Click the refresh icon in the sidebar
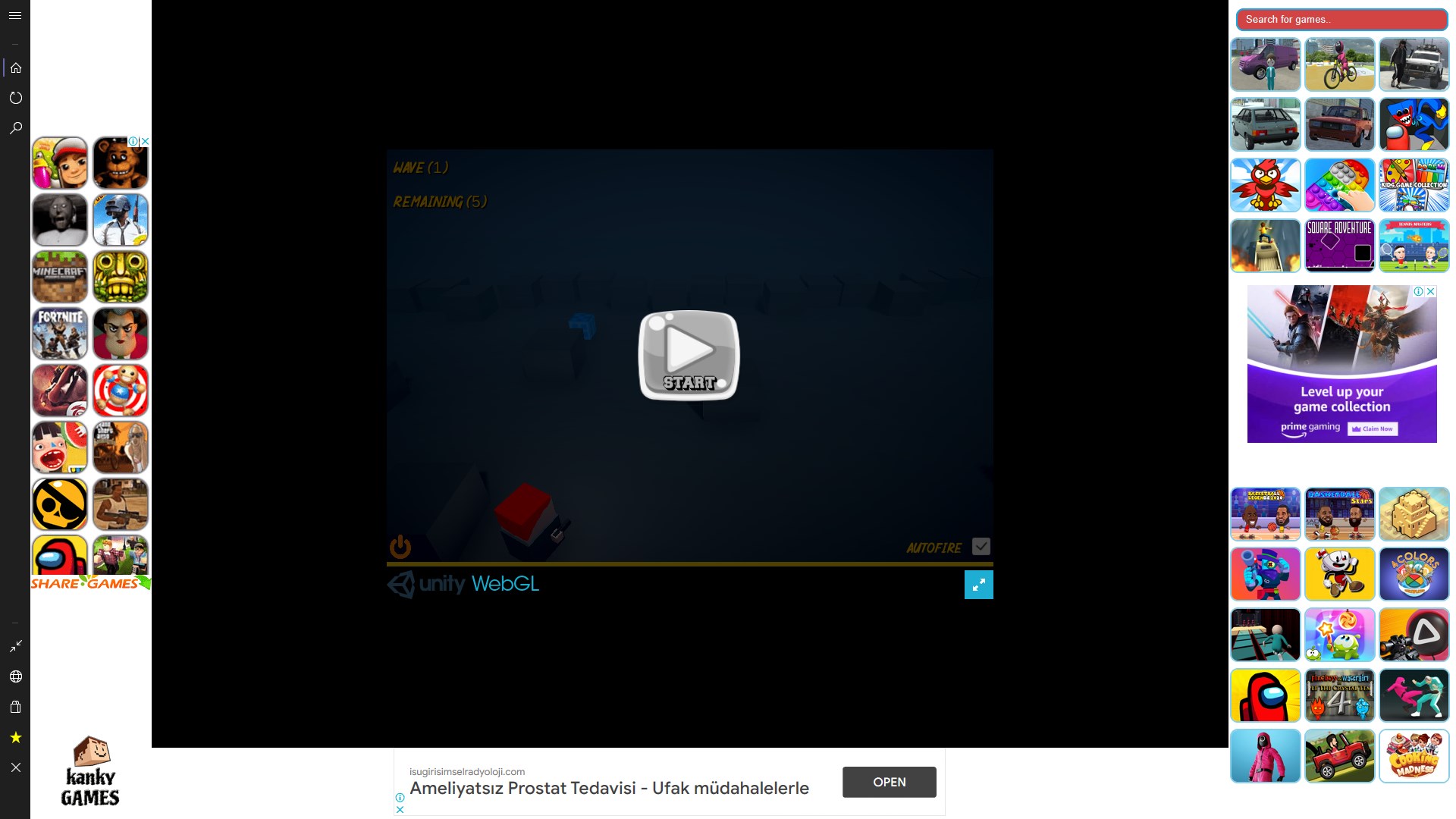 [15, 98]
